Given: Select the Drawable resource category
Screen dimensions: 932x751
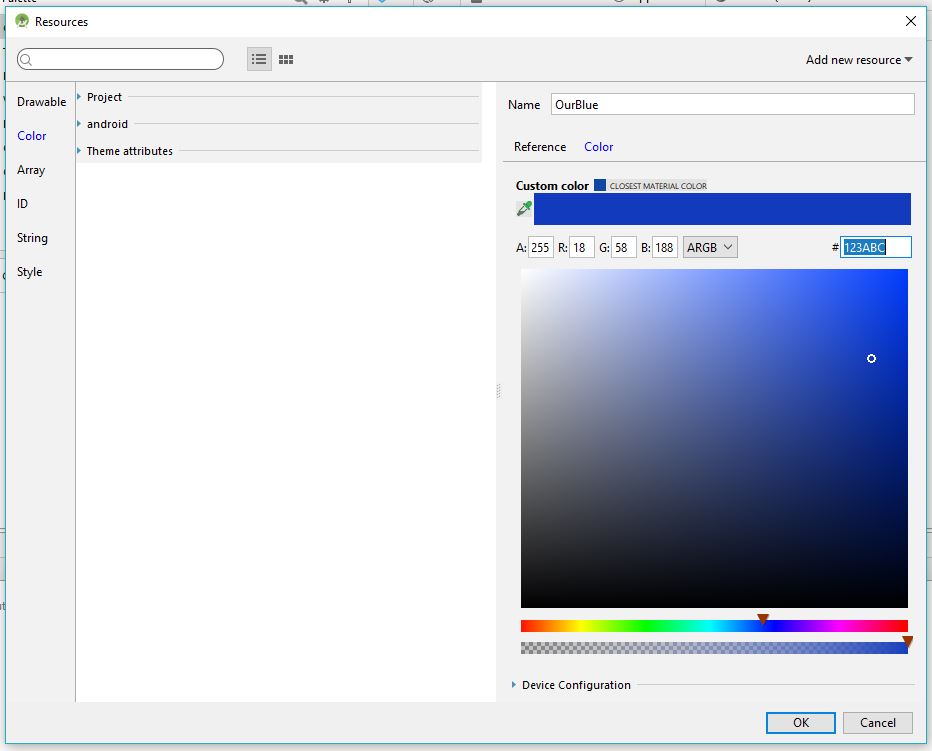Looking at the screenshot, I should tap(42, 102).
